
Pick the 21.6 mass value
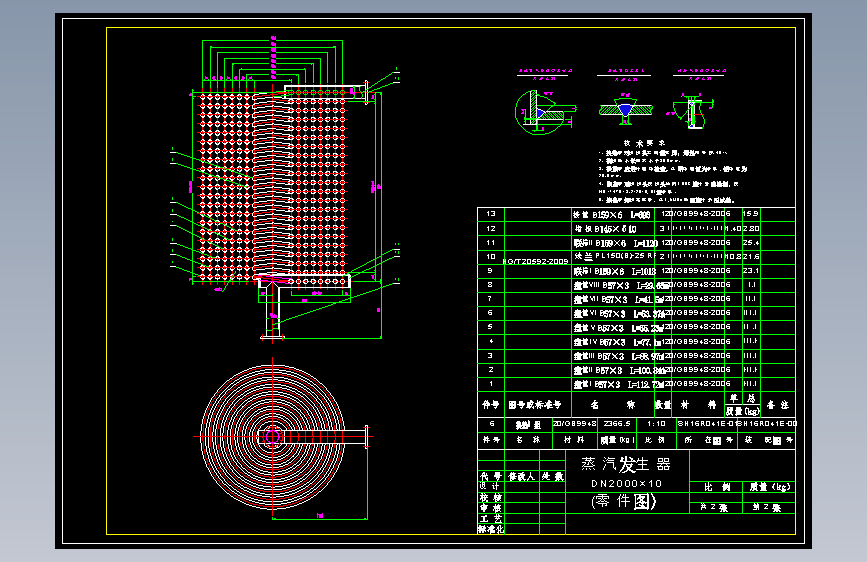click(750, 257)
